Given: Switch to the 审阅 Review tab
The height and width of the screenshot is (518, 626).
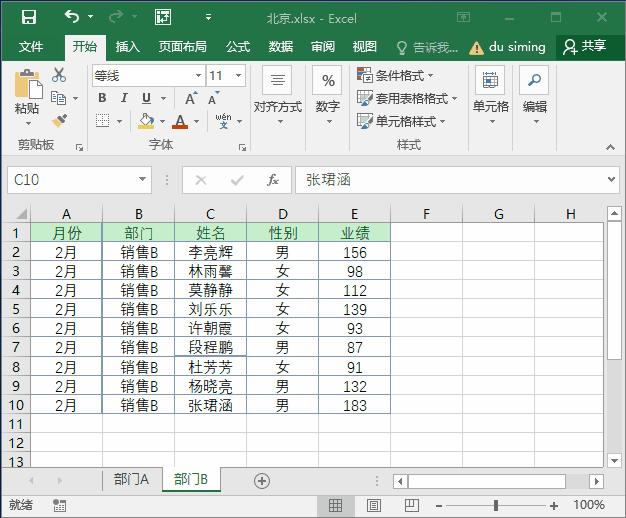Looking at the screenshot, I should coord(323,47).
